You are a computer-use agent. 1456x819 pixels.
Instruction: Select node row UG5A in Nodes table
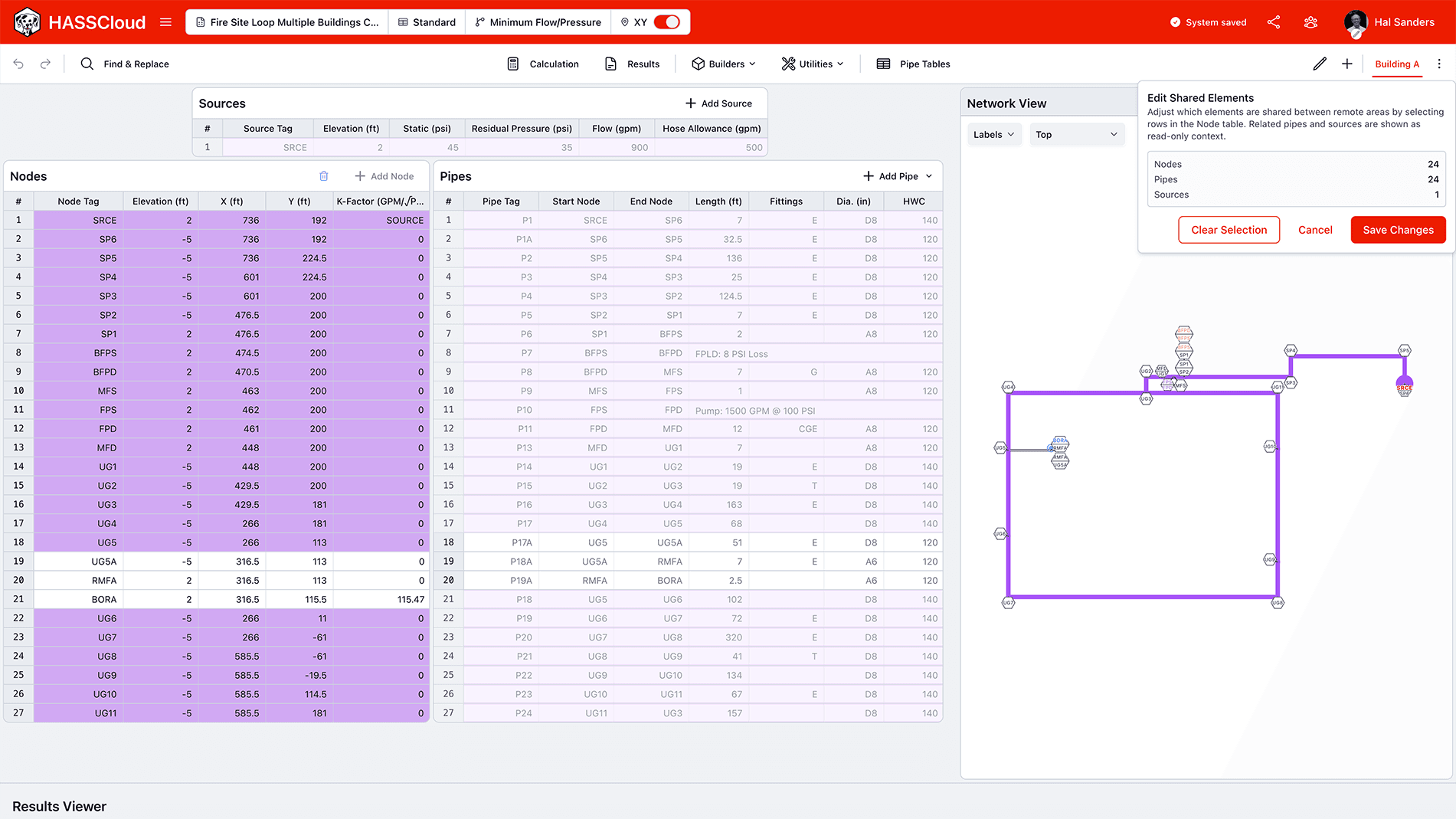click(217, 562)
